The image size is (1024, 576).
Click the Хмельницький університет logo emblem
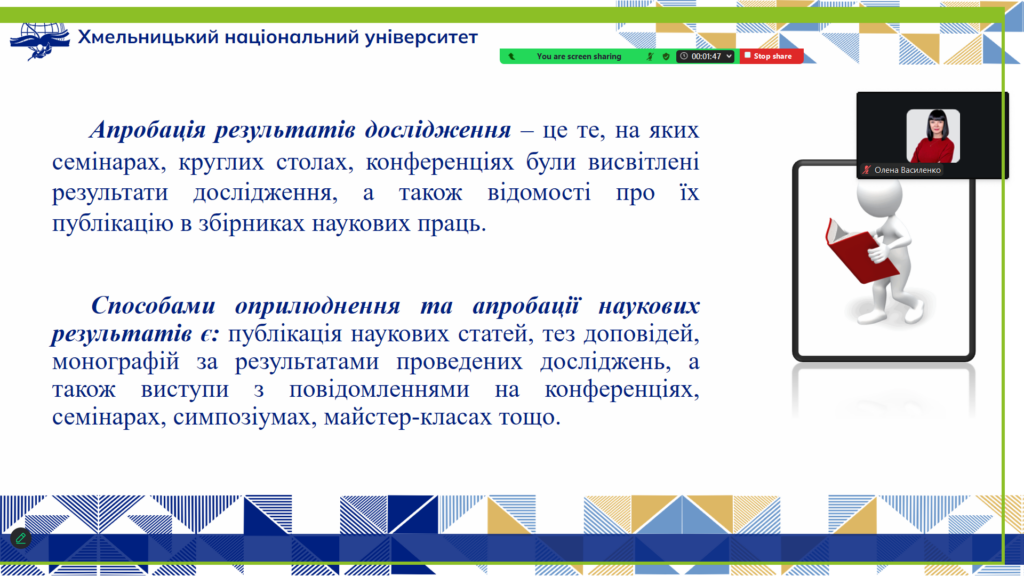[40, 38]
